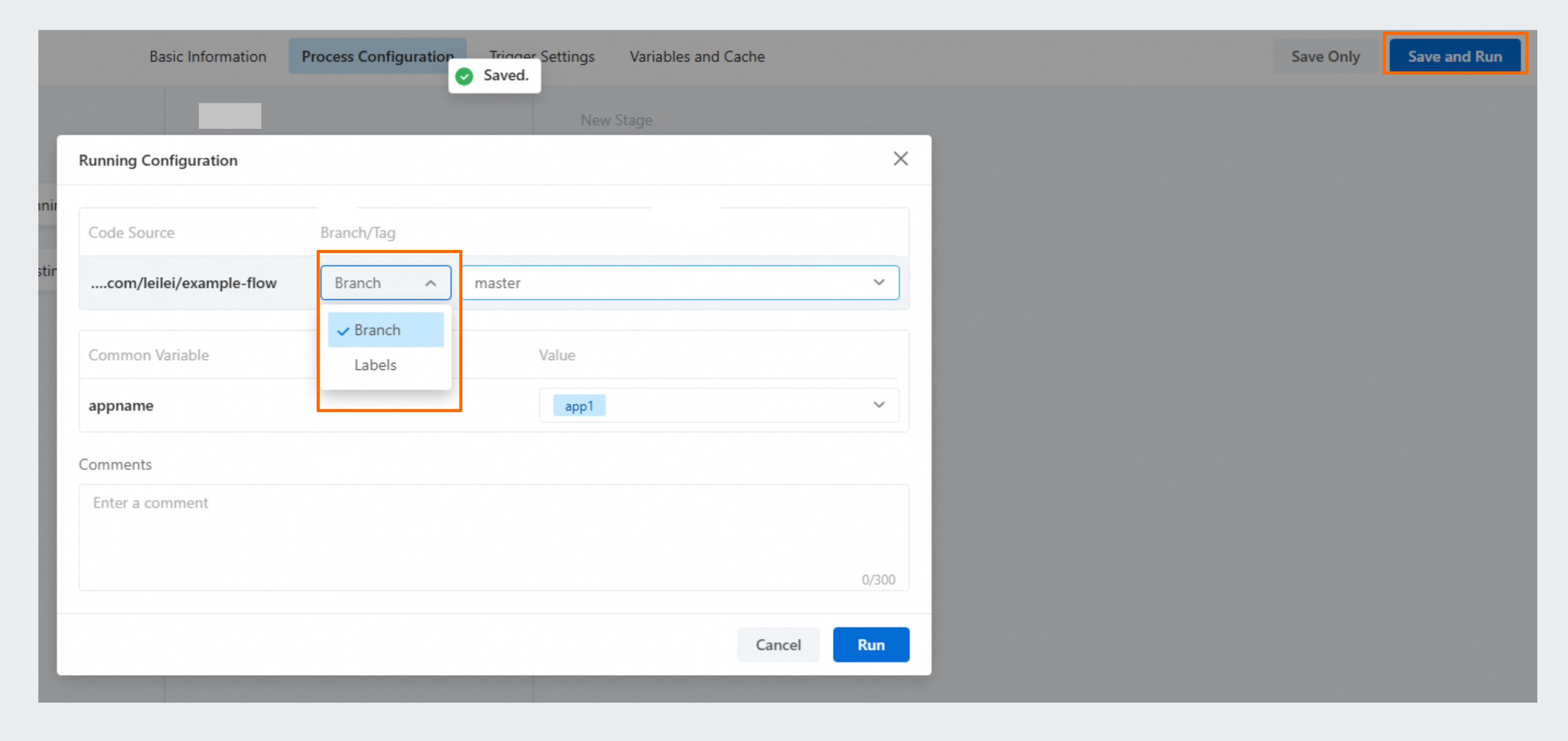Image resolution: width=1568 pixels, height=741 pixels.
Task: Click the blue Run button
Action: (x=871, y=645)
